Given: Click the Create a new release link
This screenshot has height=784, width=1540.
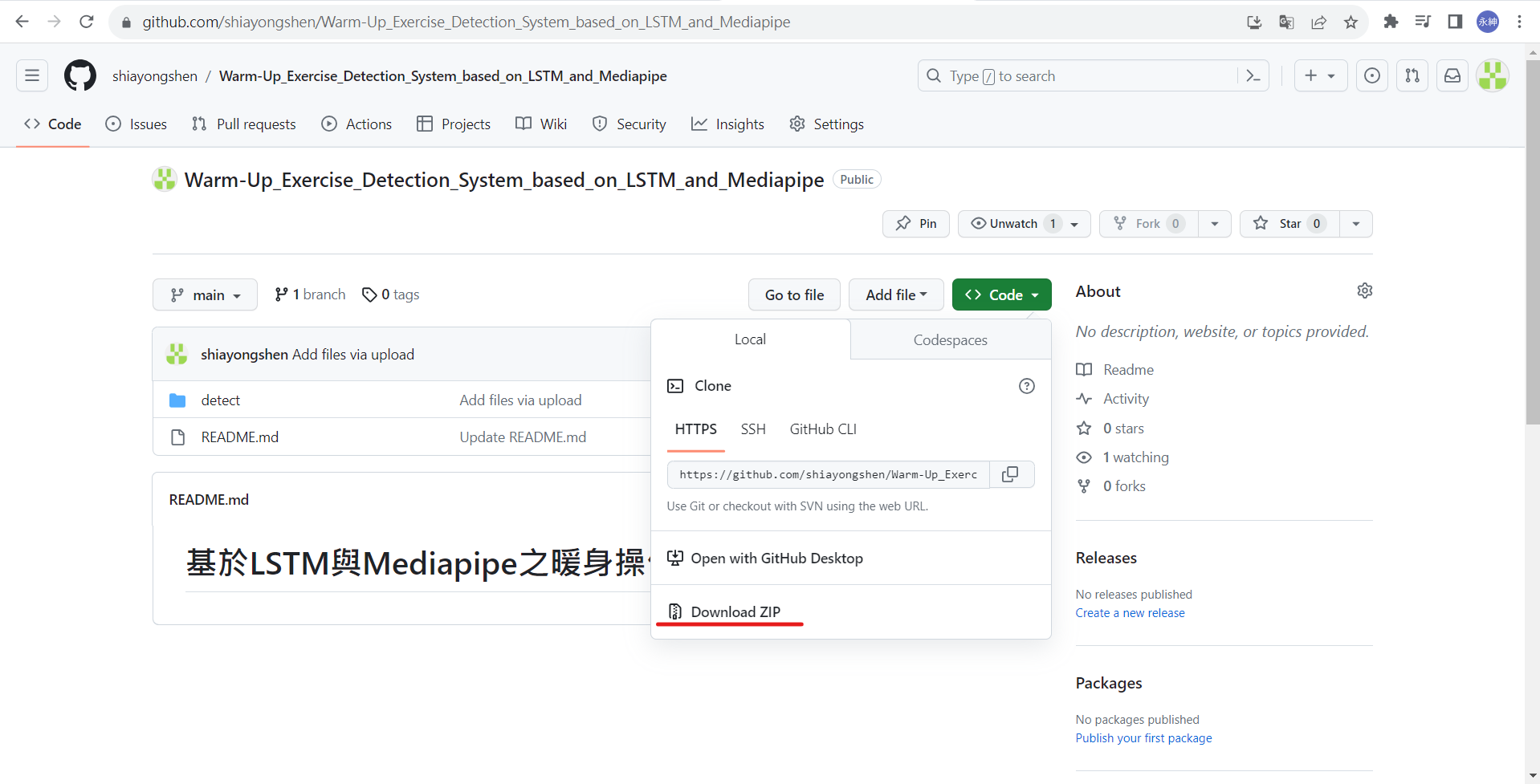Looking at the screenshot, I should (x=1130, y=612).
